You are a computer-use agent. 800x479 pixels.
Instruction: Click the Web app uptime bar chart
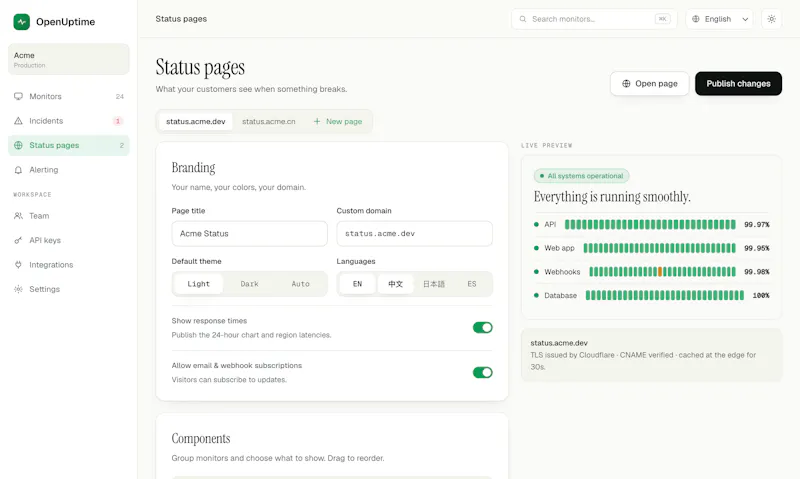click(659, 248)
